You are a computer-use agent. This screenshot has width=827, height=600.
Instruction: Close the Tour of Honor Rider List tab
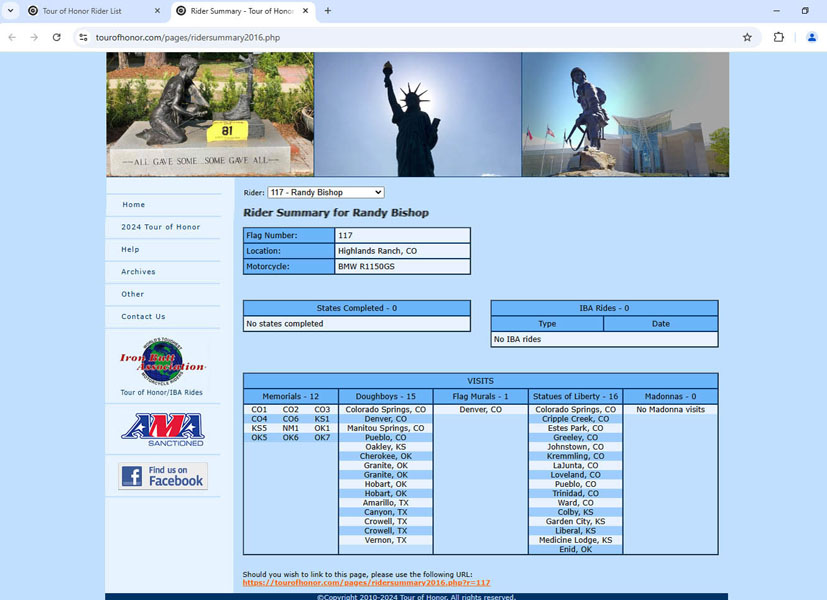157,11
